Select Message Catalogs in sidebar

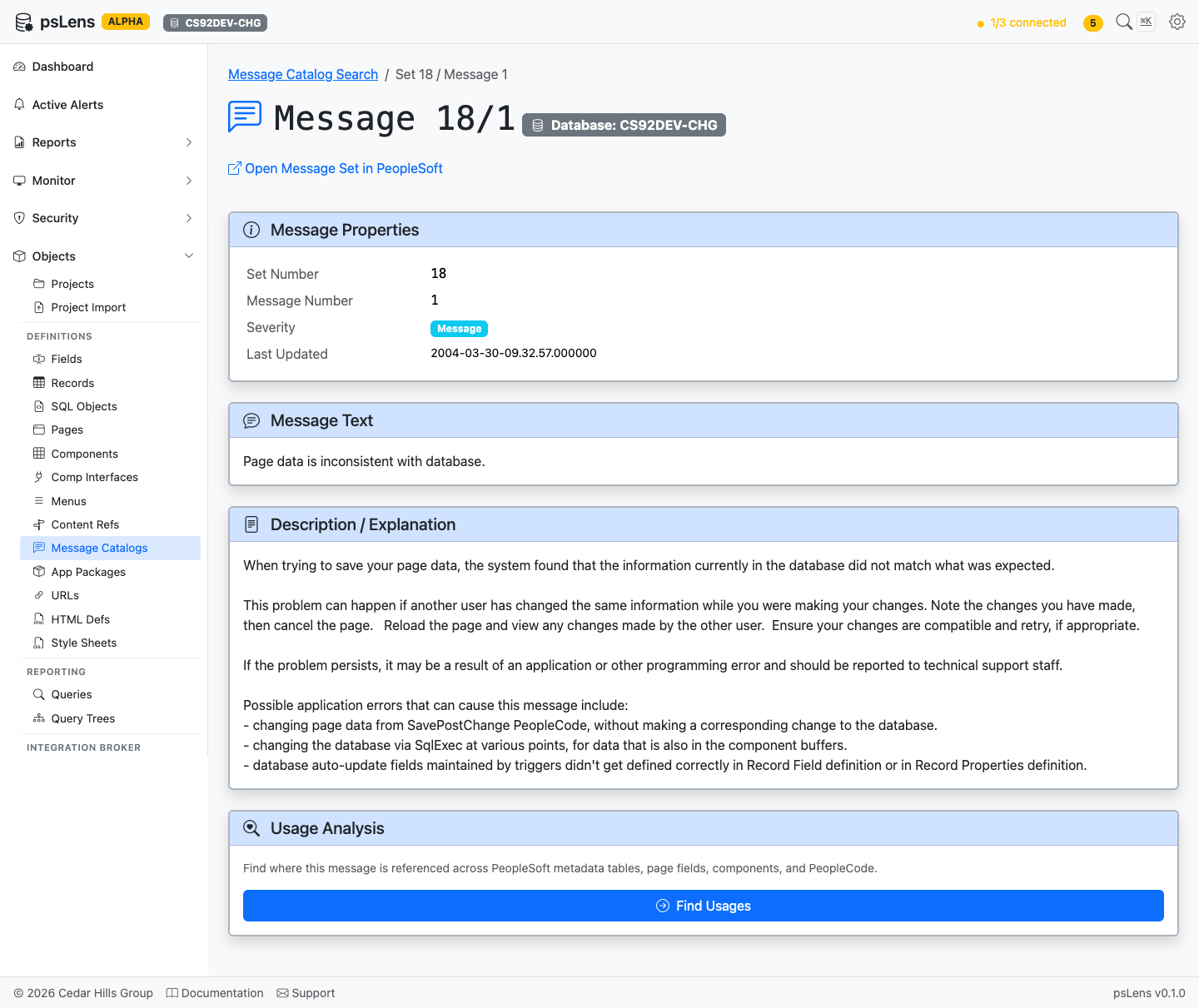[110, 548]
